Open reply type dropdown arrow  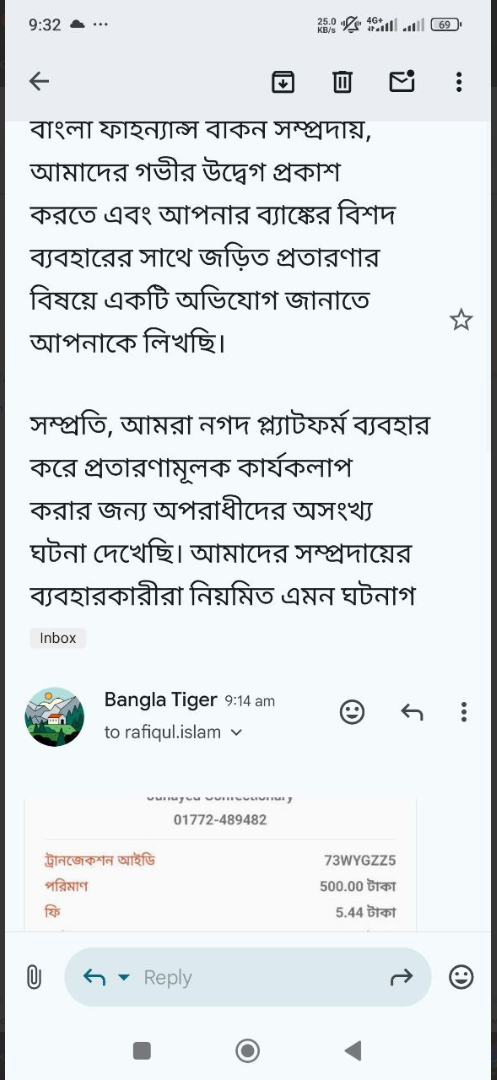pyautogui.click(x=124, y=977)
